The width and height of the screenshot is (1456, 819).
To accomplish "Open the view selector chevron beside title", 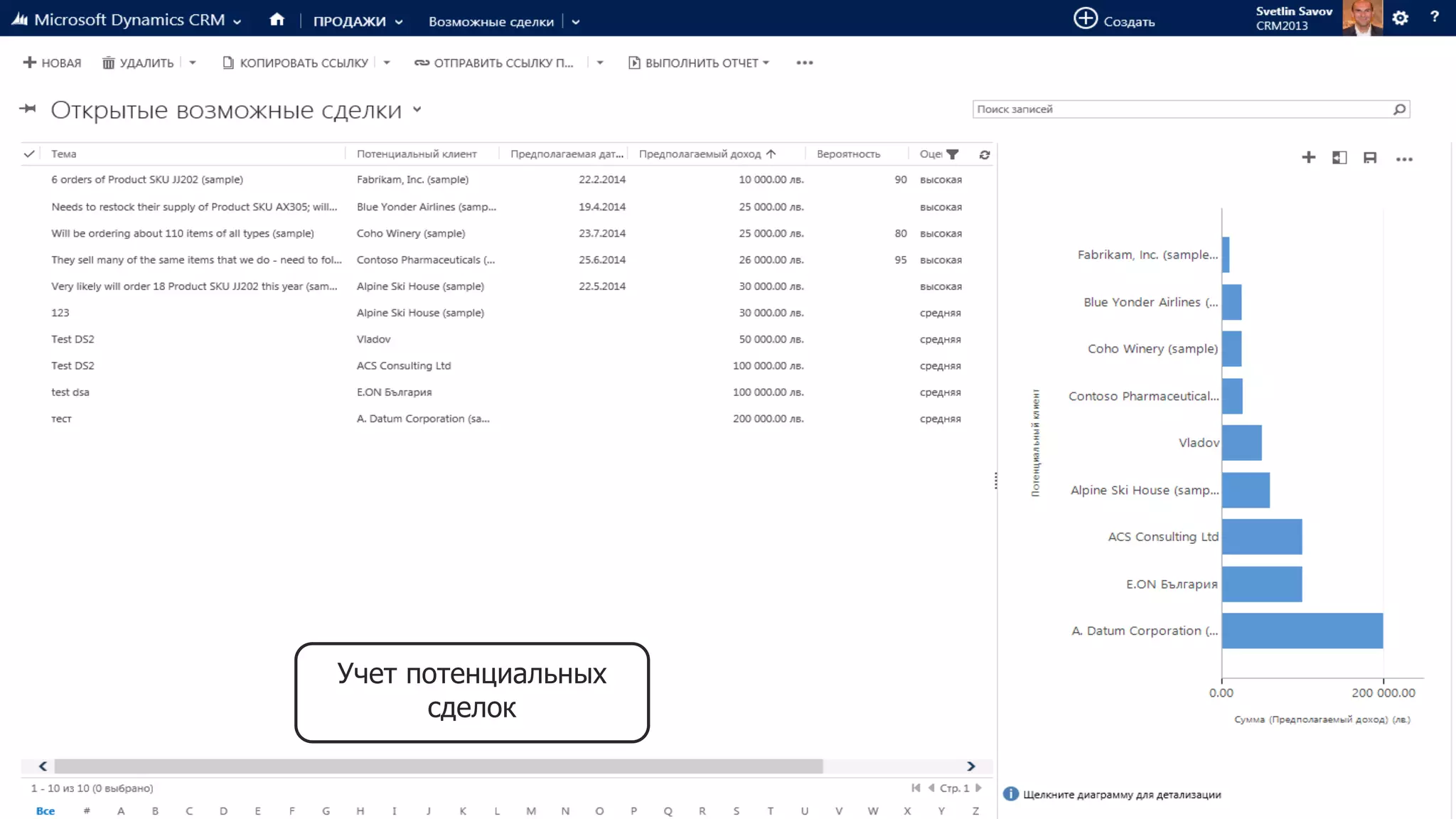I will click(x=417, y=109).
